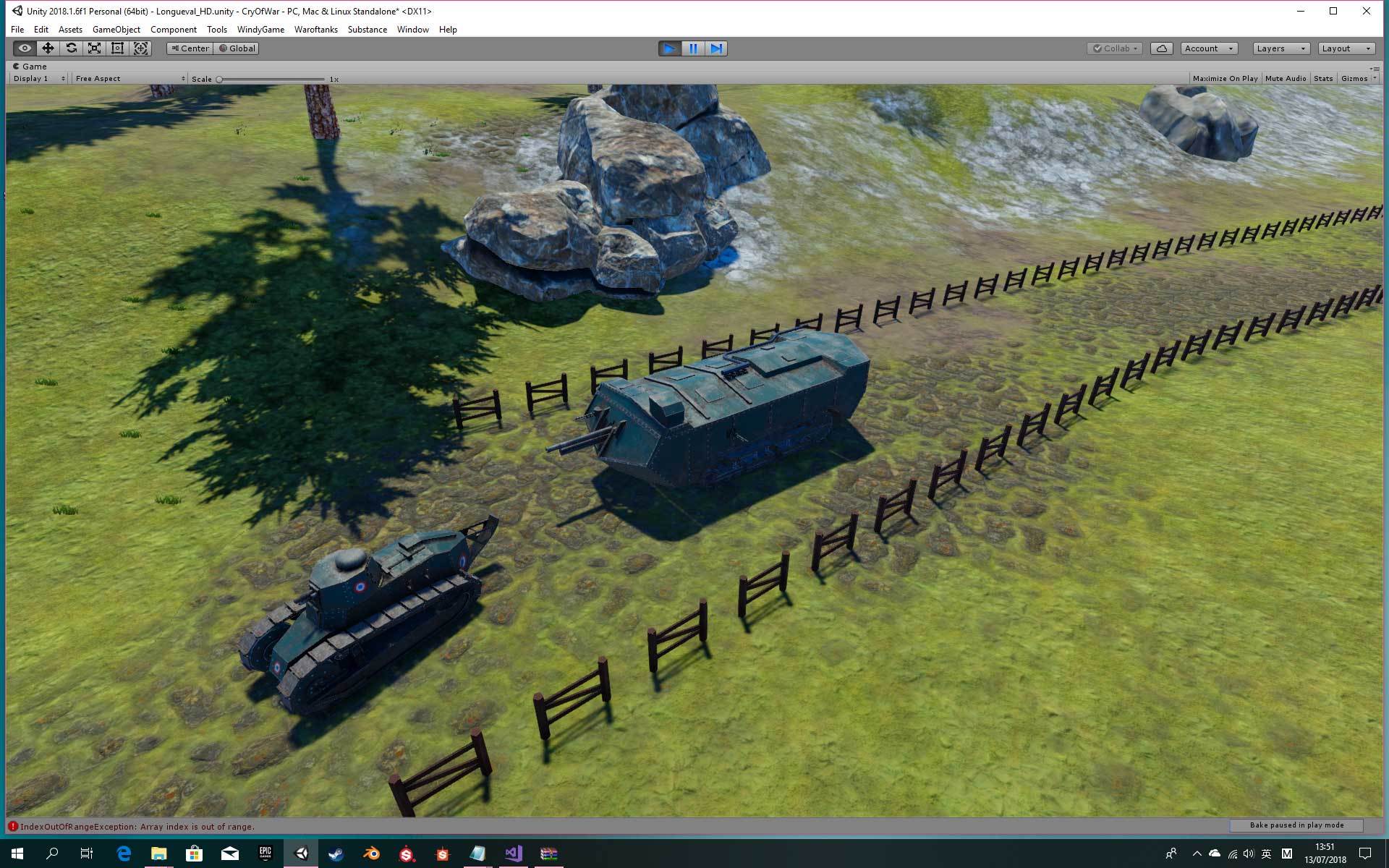Open the Layout dropdown
Viewport: 1389px width, 868px height.
click(x=1346, y=48)
